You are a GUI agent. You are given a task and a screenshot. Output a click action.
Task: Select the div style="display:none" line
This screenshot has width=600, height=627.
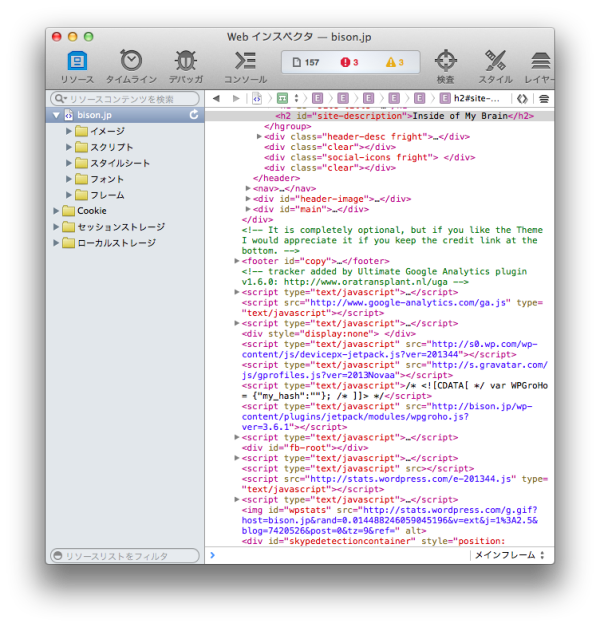pyautogui.click(x=328, y=334)
